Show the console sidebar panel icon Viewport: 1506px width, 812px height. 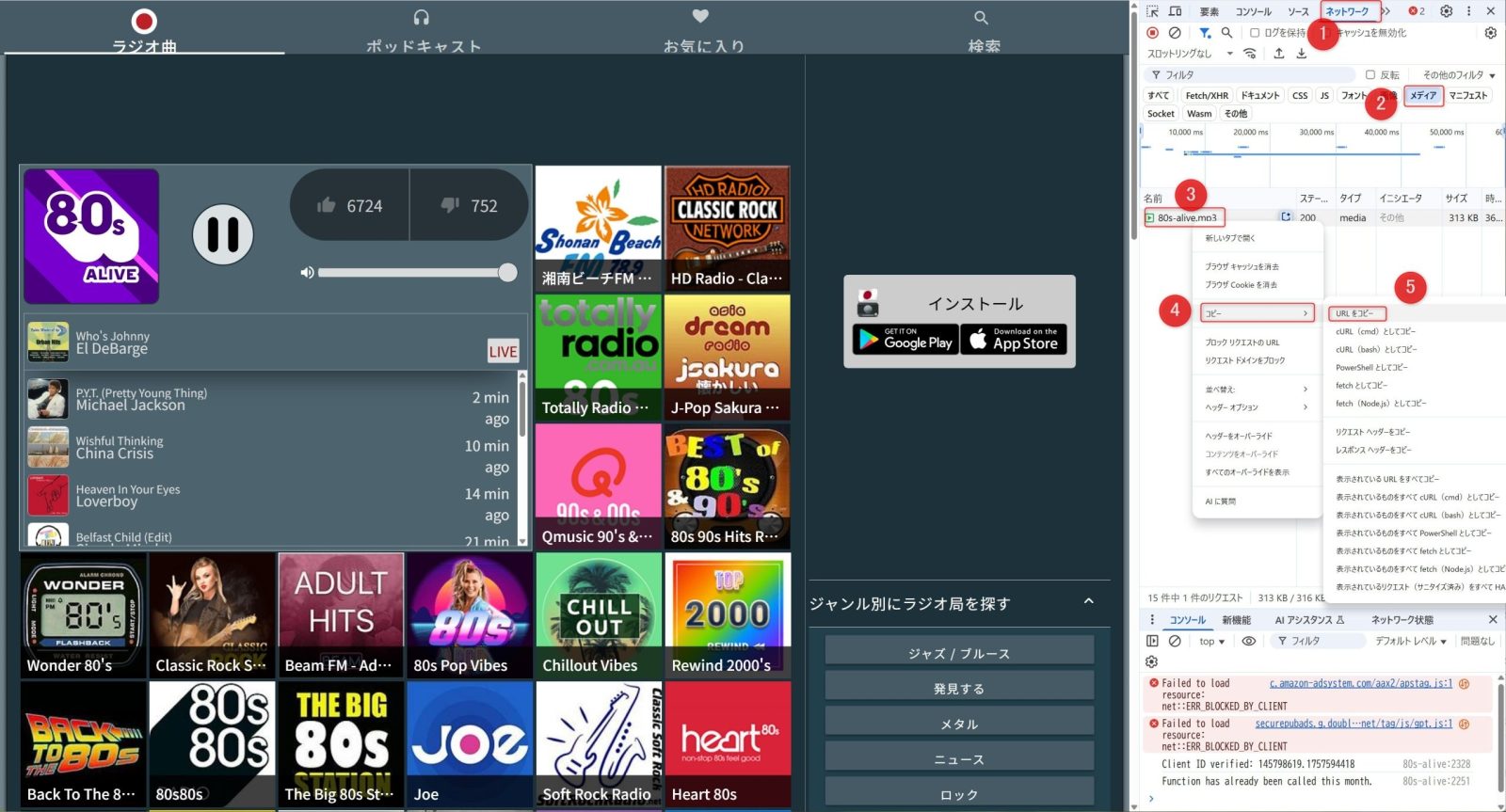coord(1152,641)
